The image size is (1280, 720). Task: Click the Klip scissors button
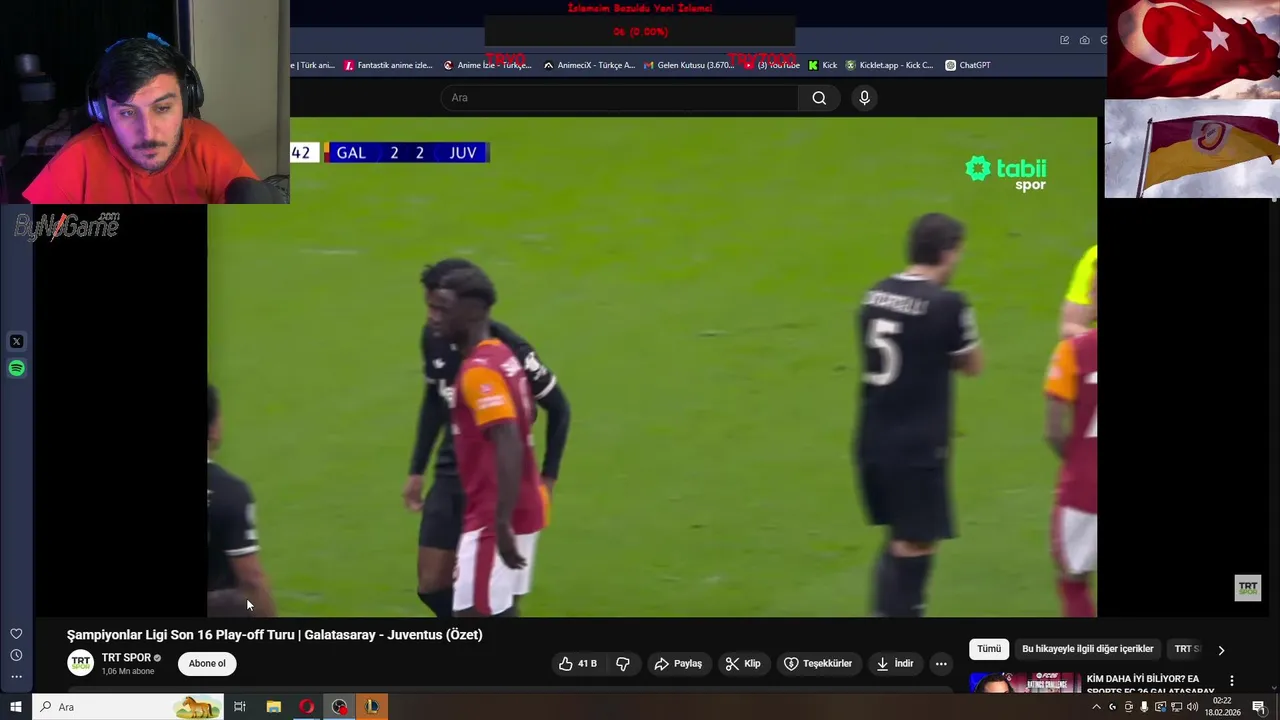tap(743, 664)
